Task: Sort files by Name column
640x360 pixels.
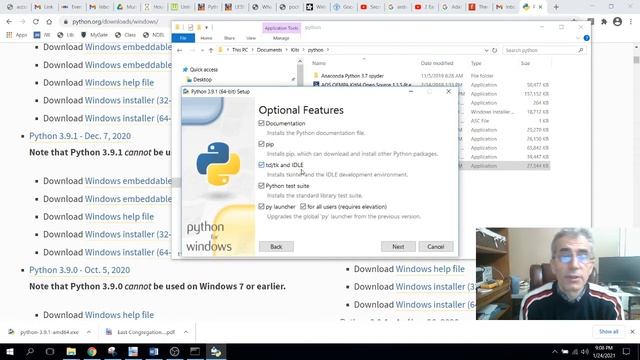Action: pos(319,63)
